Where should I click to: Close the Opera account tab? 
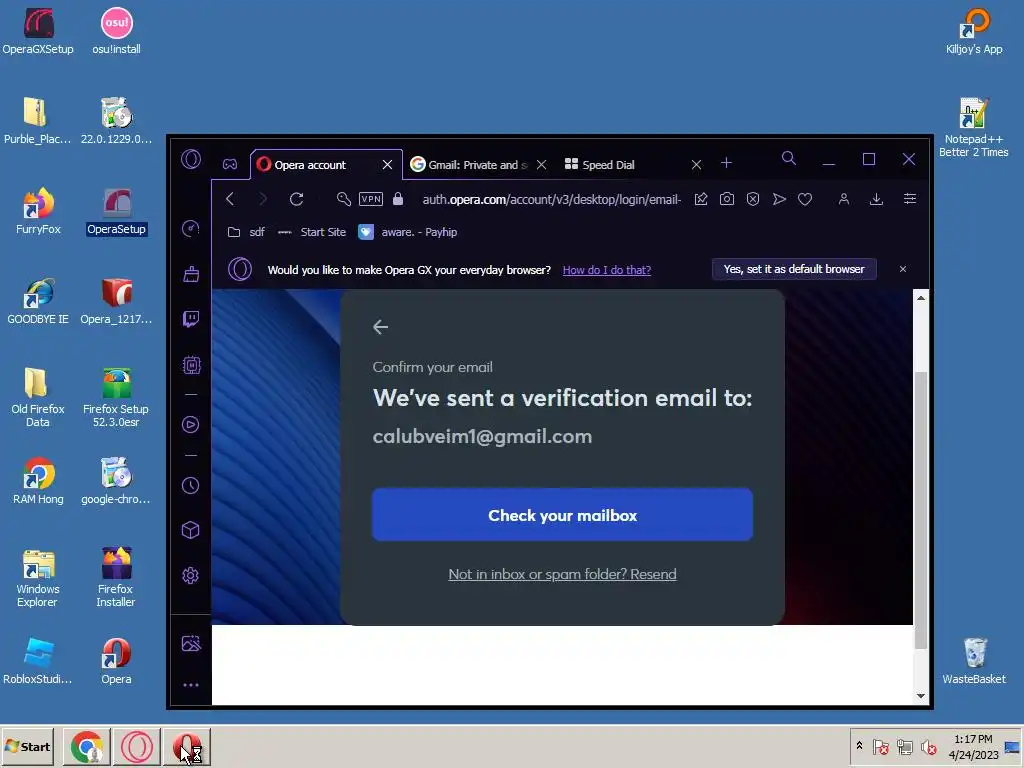(387, 165)
